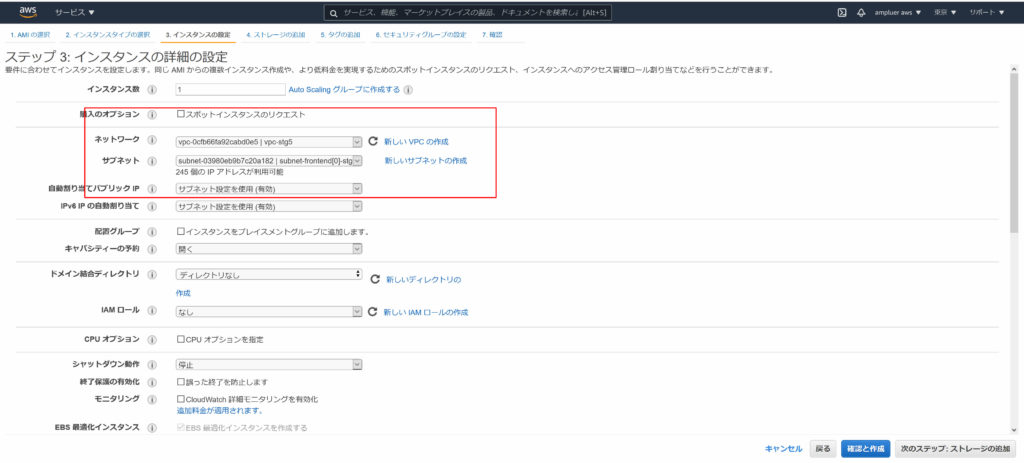This screenshot has height=463, width=1024.
Task: Click info icon next to インスタンス数
Action: click(152, 89)
